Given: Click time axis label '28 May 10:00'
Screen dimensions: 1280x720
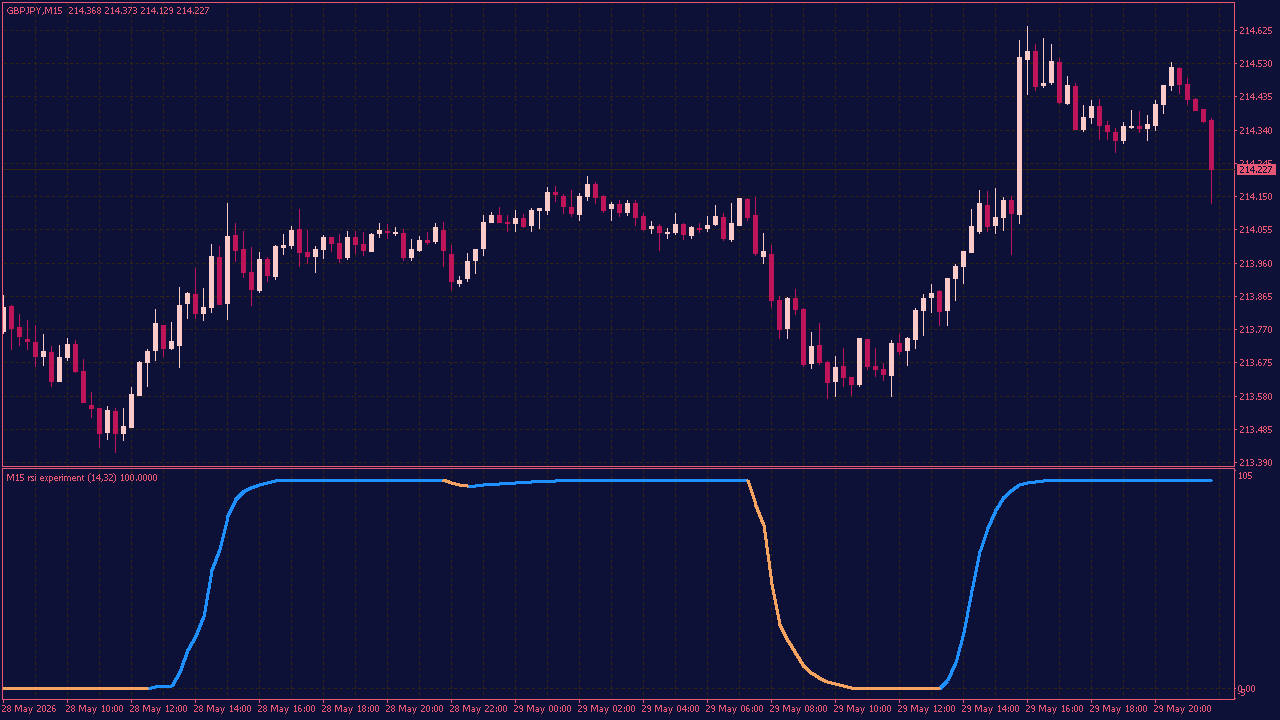Looking at the screenshot, I should (95, 709).
